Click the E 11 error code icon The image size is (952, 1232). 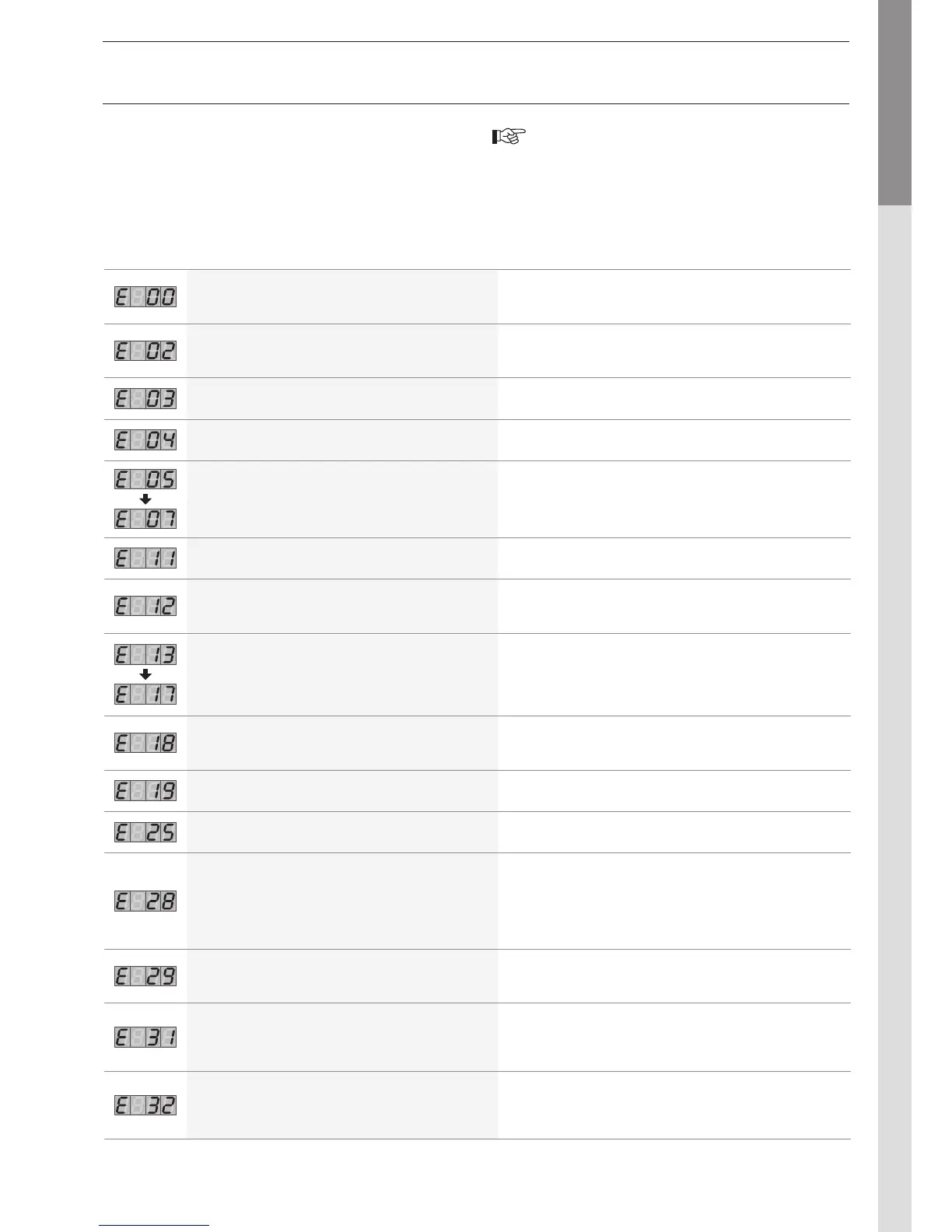point(145,558)
